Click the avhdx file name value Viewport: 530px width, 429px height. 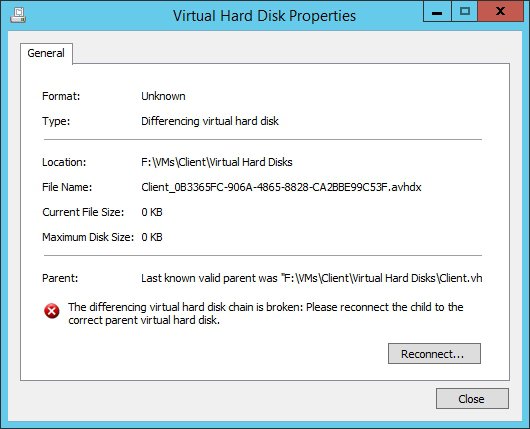(281, 187)
